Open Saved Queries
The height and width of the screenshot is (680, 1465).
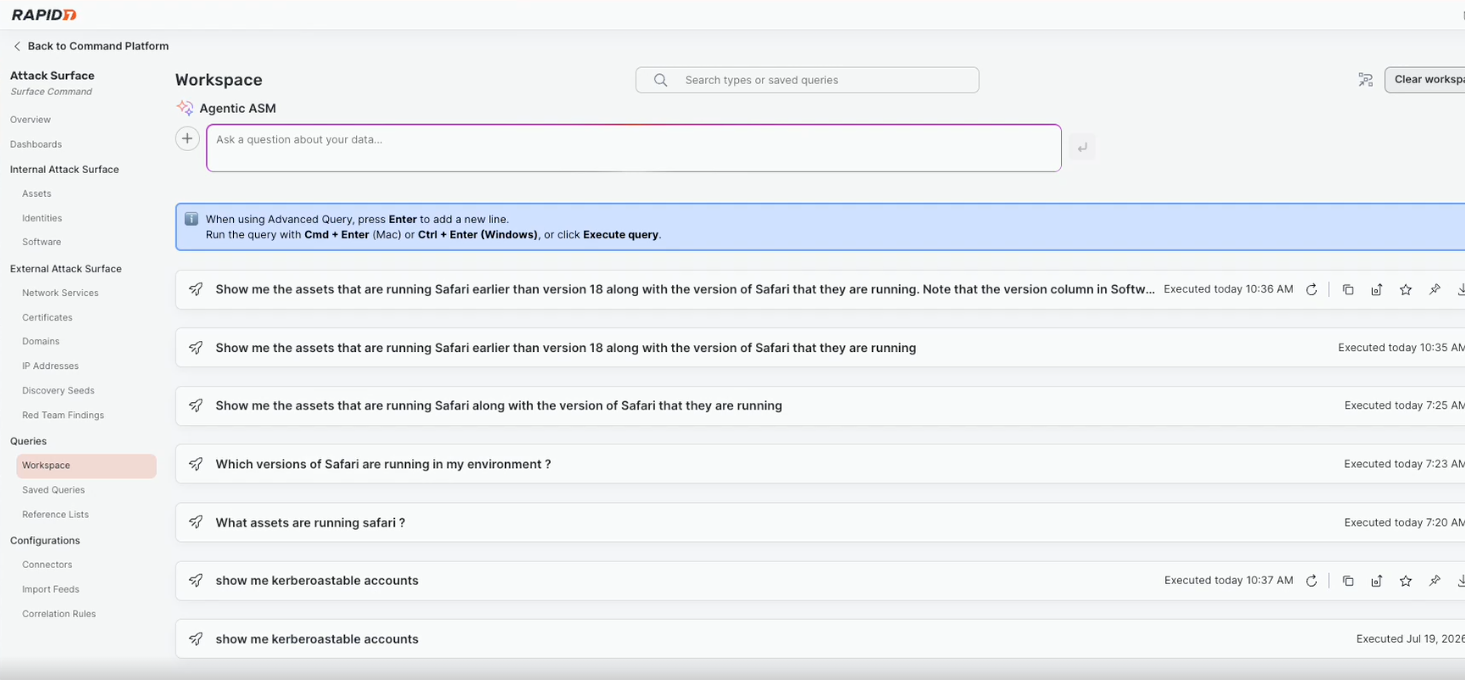[x=53, y=490]
